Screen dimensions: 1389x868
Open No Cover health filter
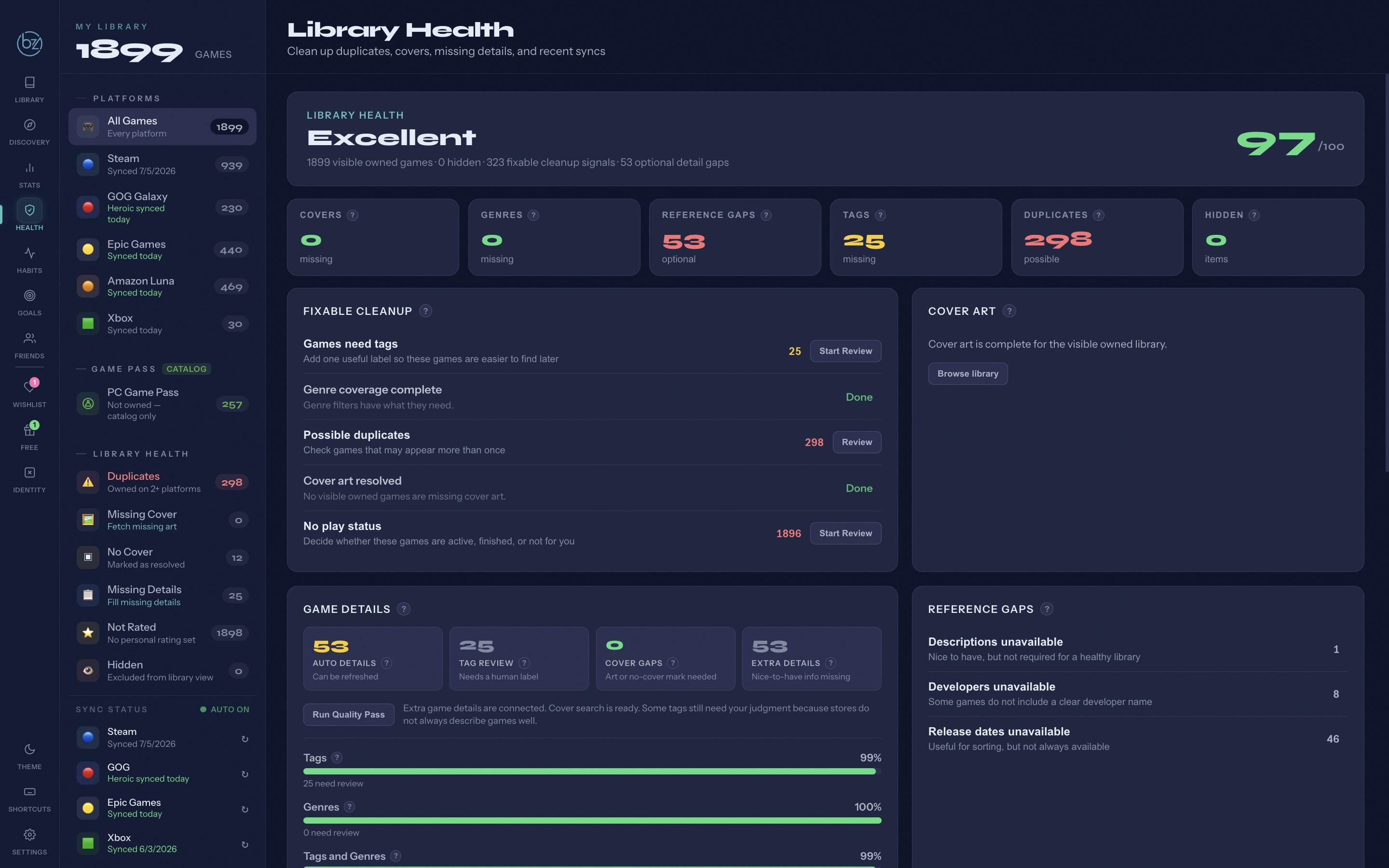coord(163,557)
